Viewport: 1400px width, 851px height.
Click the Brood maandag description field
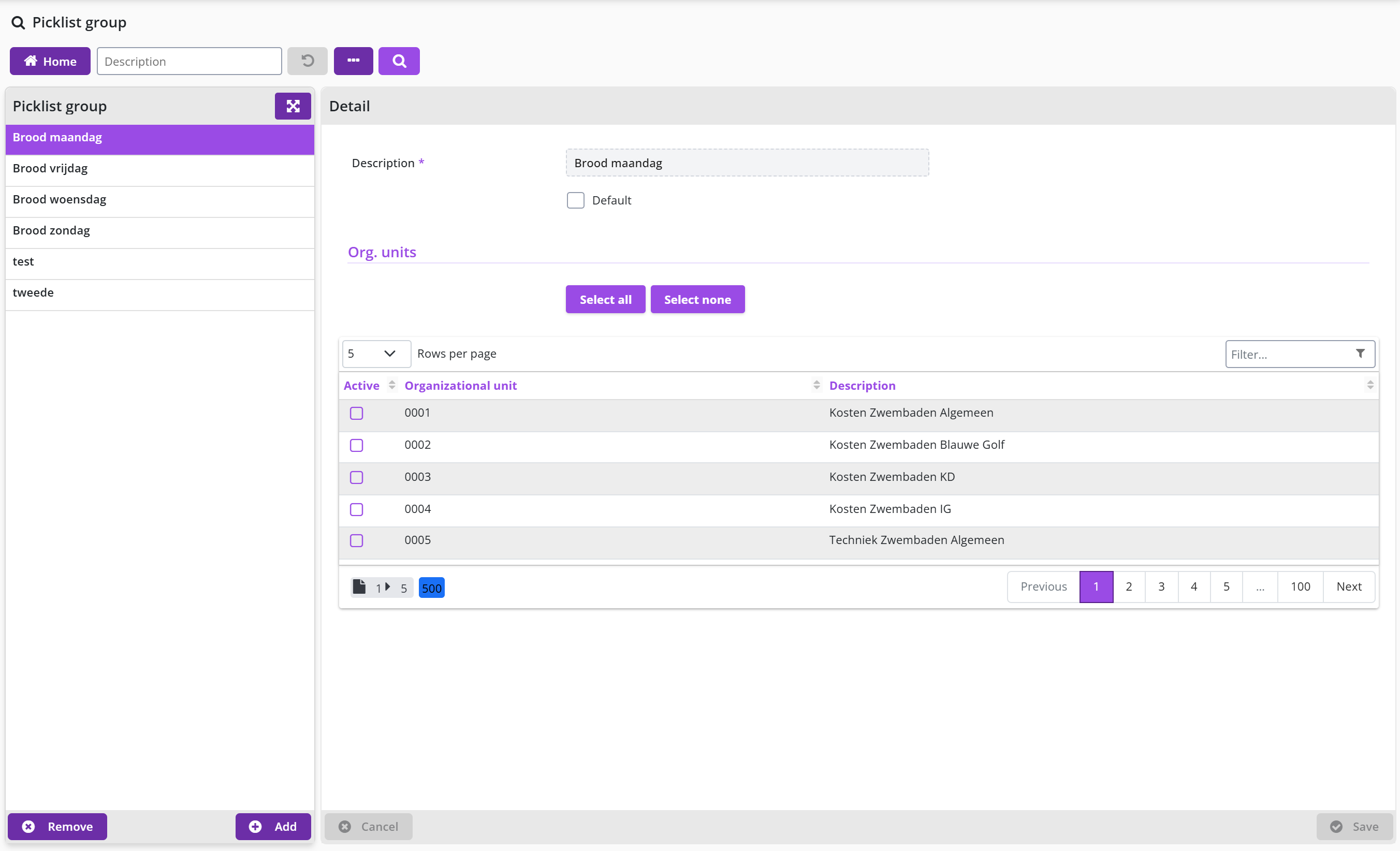(747, 163)
